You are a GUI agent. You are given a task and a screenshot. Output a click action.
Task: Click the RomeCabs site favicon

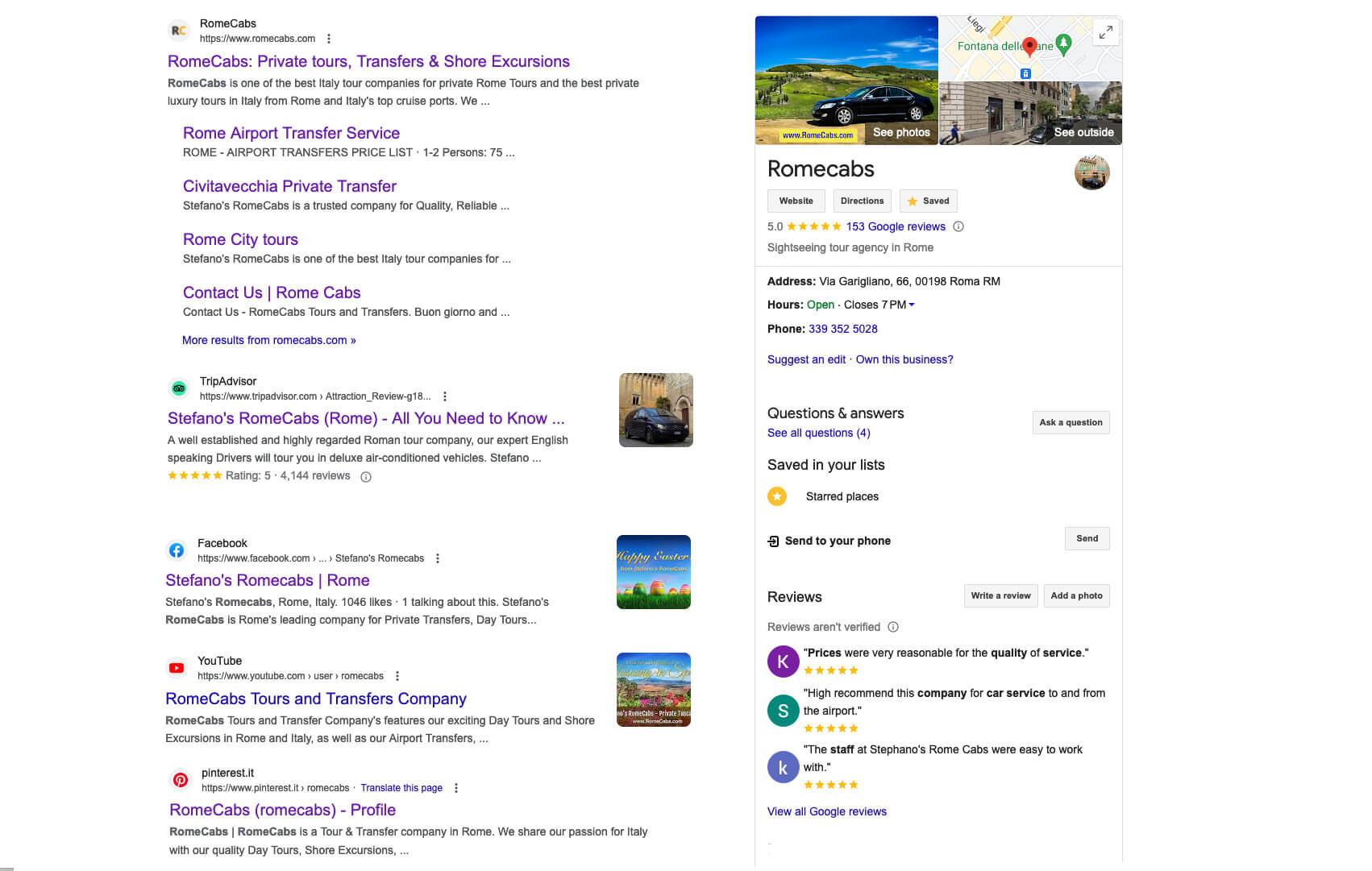pos(179,31)
